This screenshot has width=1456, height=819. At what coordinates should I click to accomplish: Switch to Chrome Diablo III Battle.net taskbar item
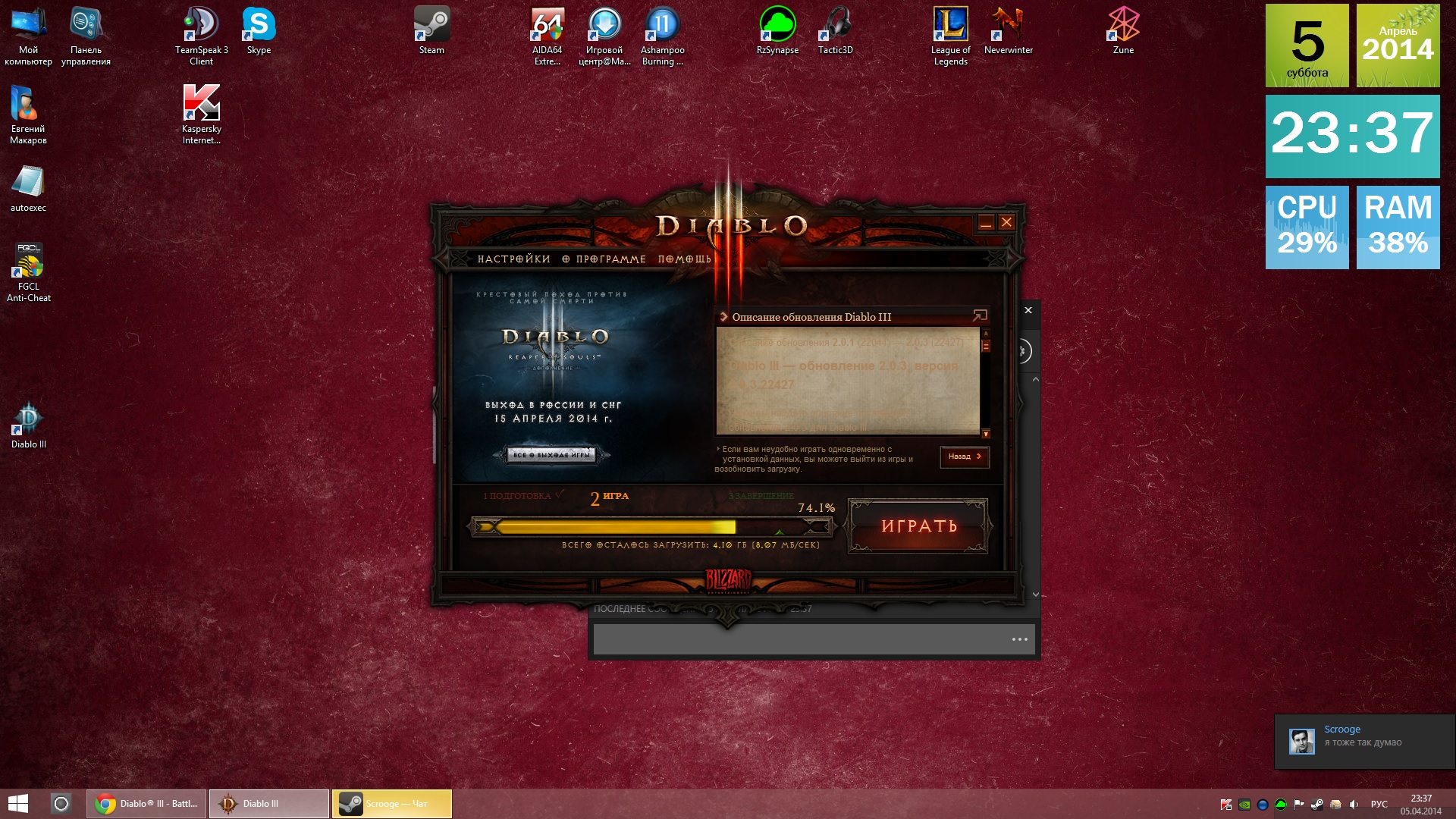(146, 804)
